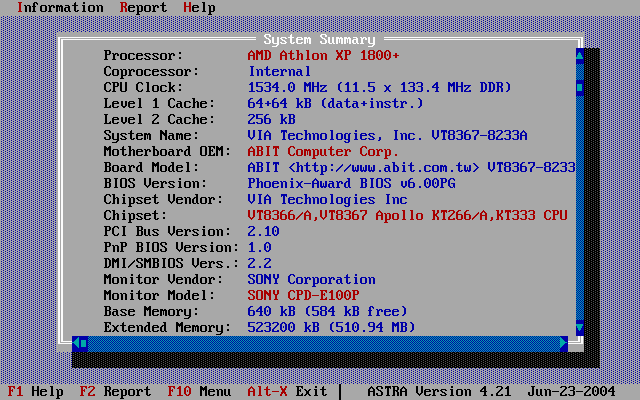Click the Extended Memory: label
The height and width of the screenshot is (400, 640).
167,327
